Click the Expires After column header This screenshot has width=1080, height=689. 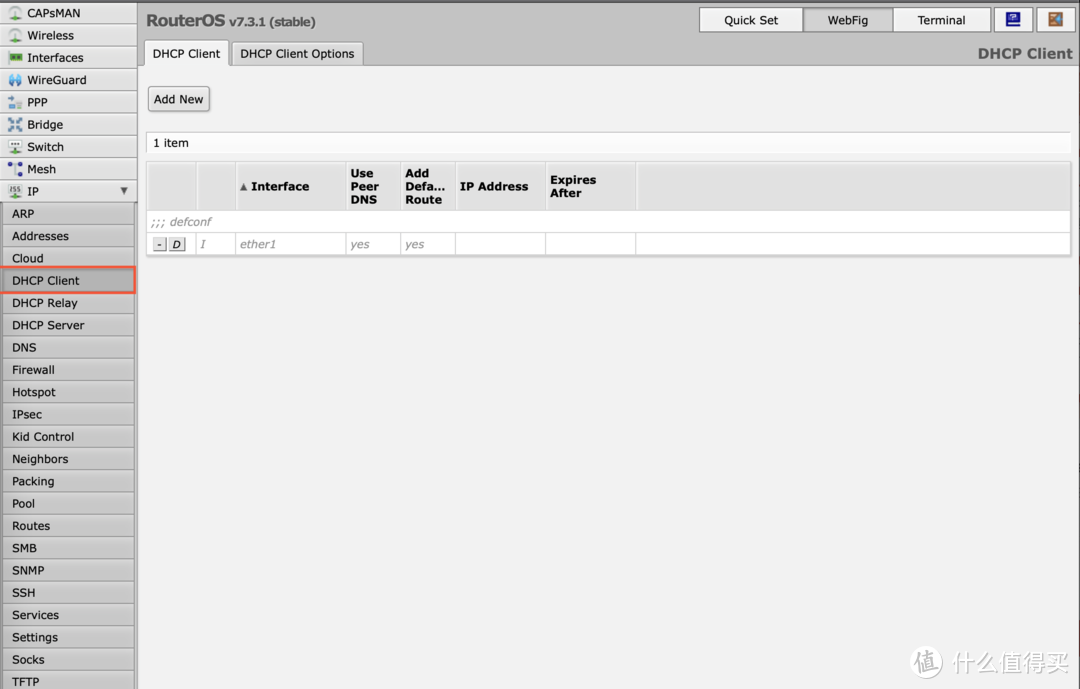[x=591, y=186]
